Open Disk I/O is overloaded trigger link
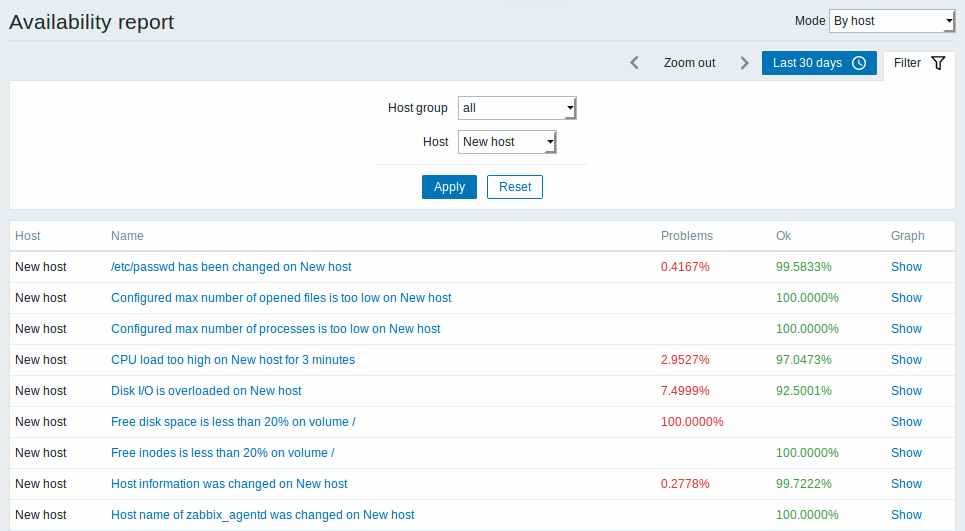The width and height of the screenshot is (965, 531). [x=206, y=391]
